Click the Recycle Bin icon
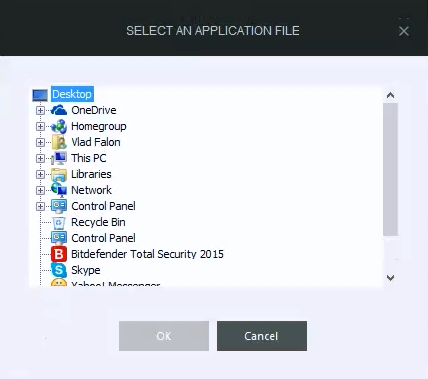428x379 pixels. point(59,222)
